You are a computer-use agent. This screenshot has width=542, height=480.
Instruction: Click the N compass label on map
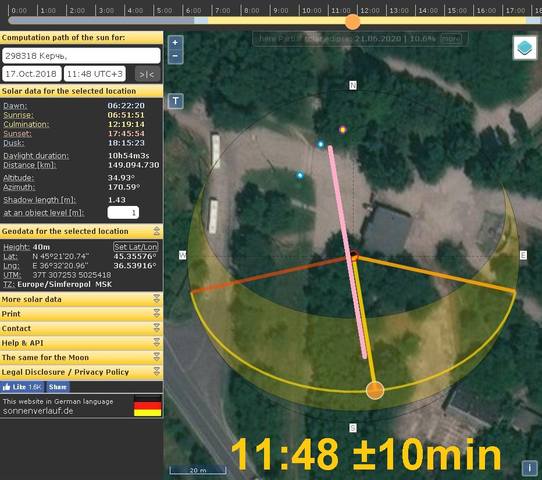pos(353,85)
